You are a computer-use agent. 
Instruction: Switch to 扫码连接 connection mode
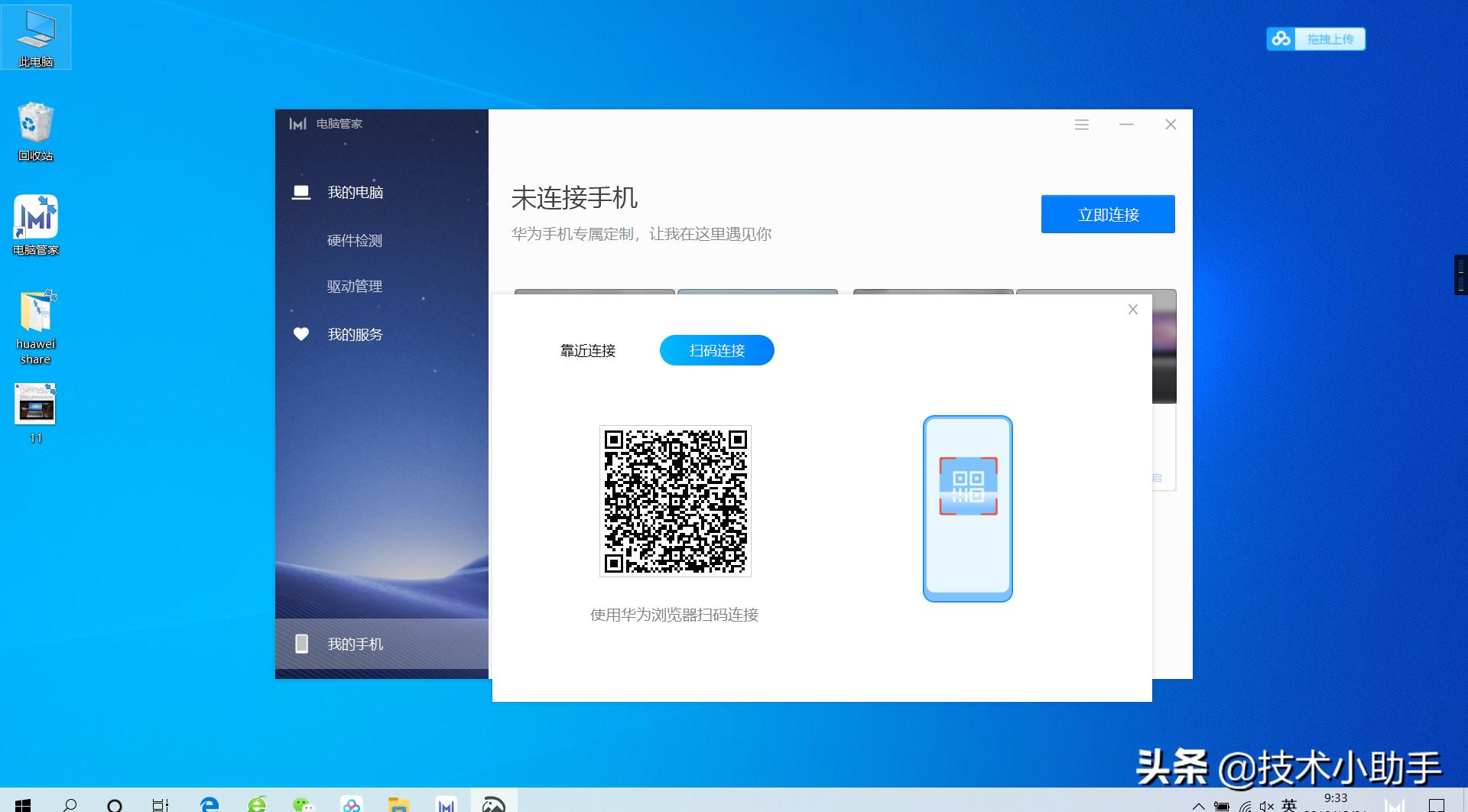[x=716, y=350]
